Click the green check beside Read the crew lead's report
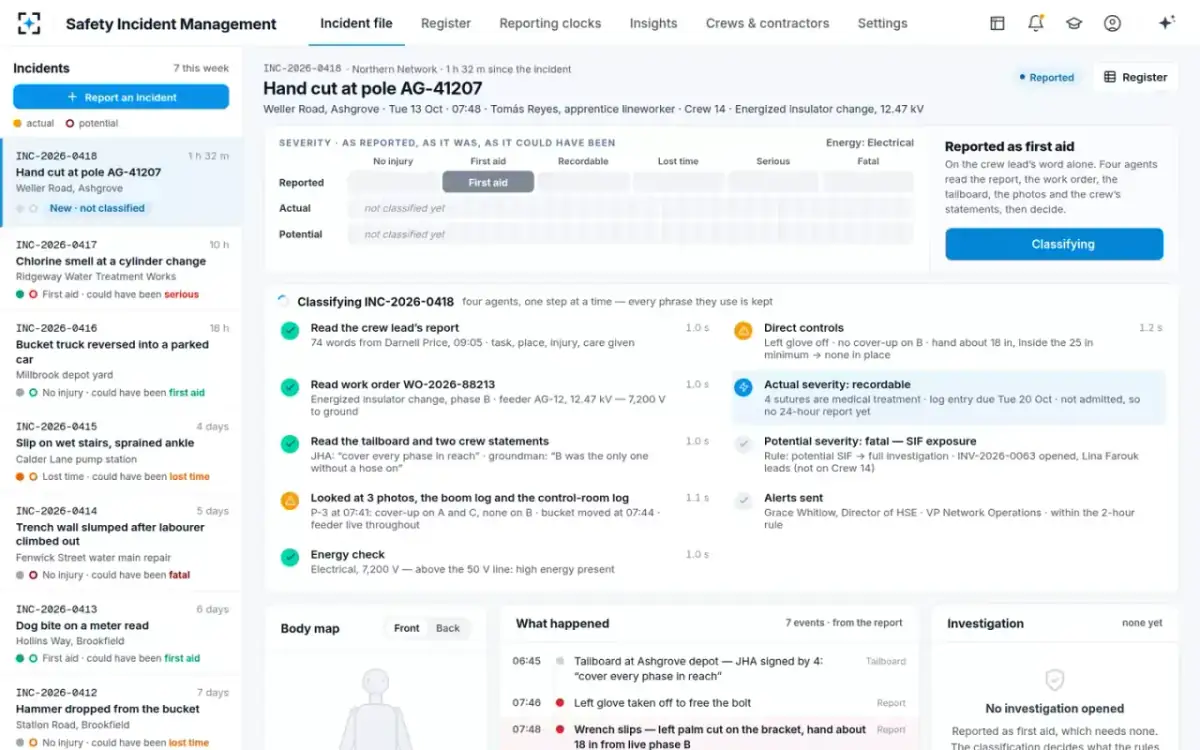This screenshot has height=750, width=1200. (290, 331)
